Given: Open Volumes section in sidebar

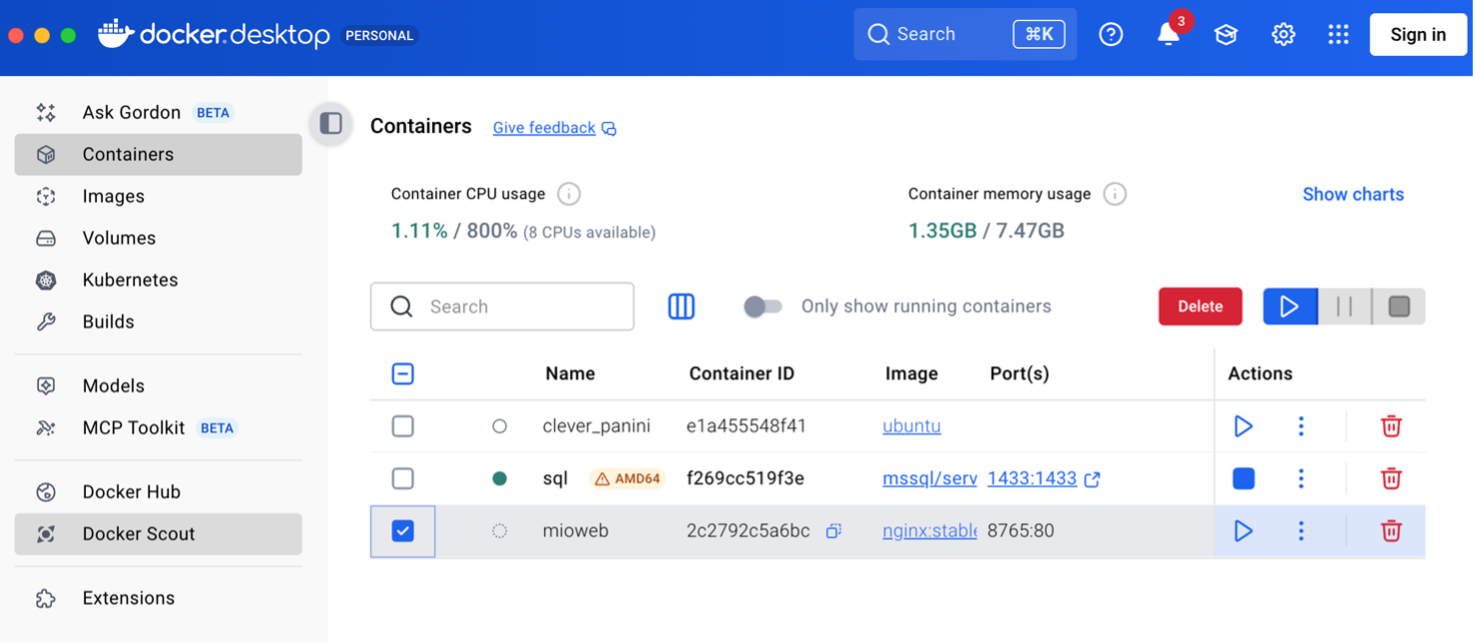Looking at the screenshot, I should click(119, 239).
